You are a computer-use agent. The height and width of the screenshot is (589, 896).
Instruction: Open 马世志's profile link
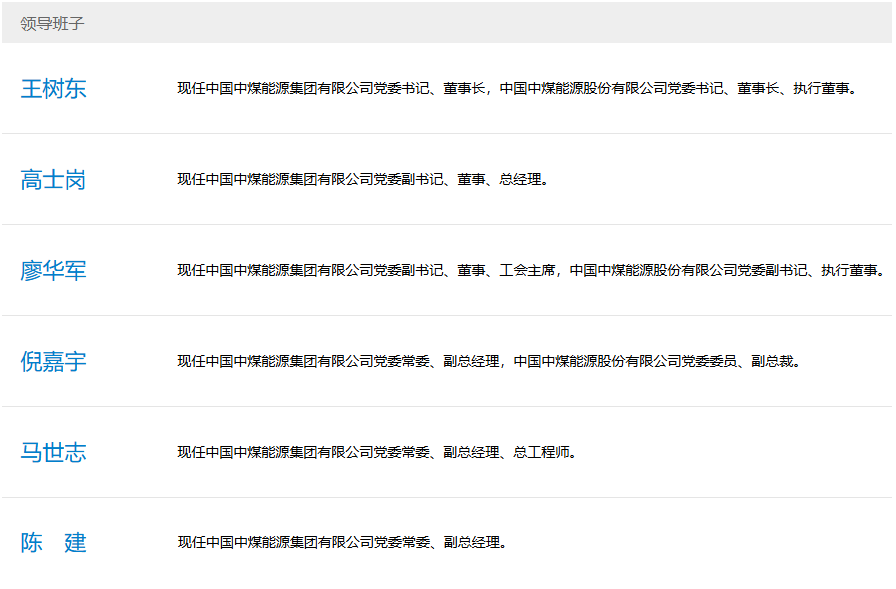point(53,452)
